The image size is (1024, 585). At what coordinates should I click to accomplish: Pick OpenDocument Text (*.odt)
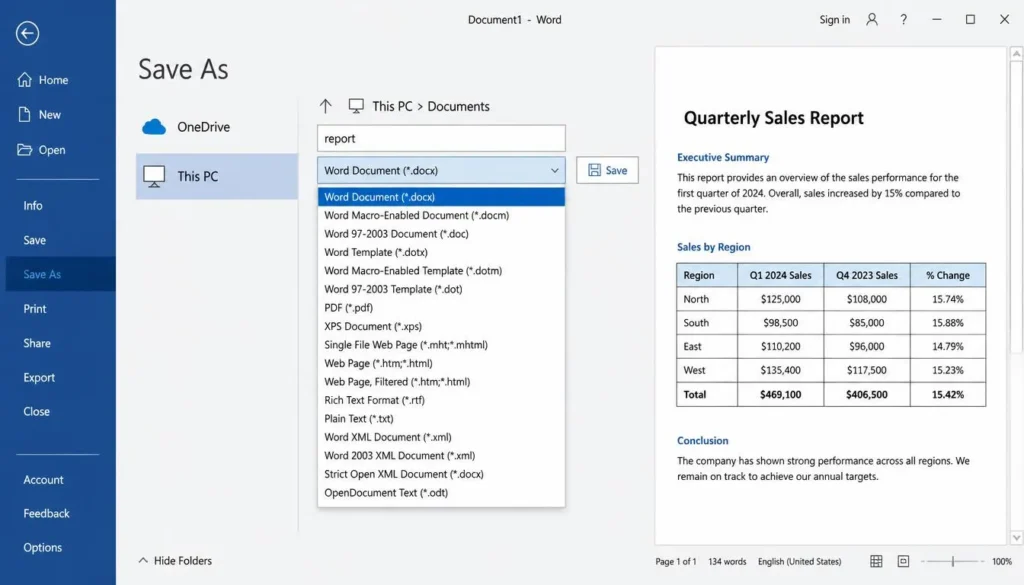[x=441, y=492]
